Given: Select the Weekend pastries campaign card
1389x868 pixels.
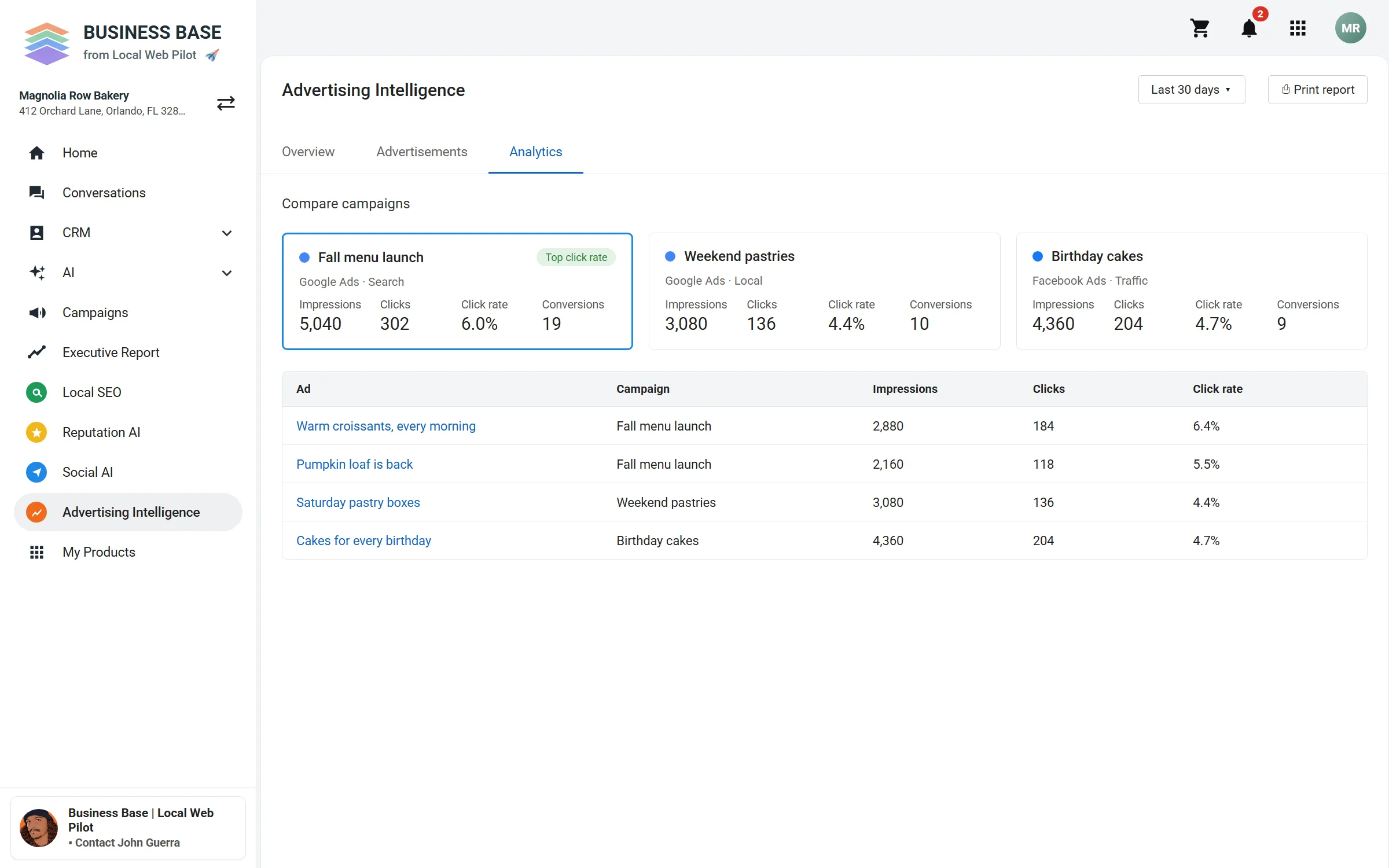Looking at the screenshot, I should (824, 291).
